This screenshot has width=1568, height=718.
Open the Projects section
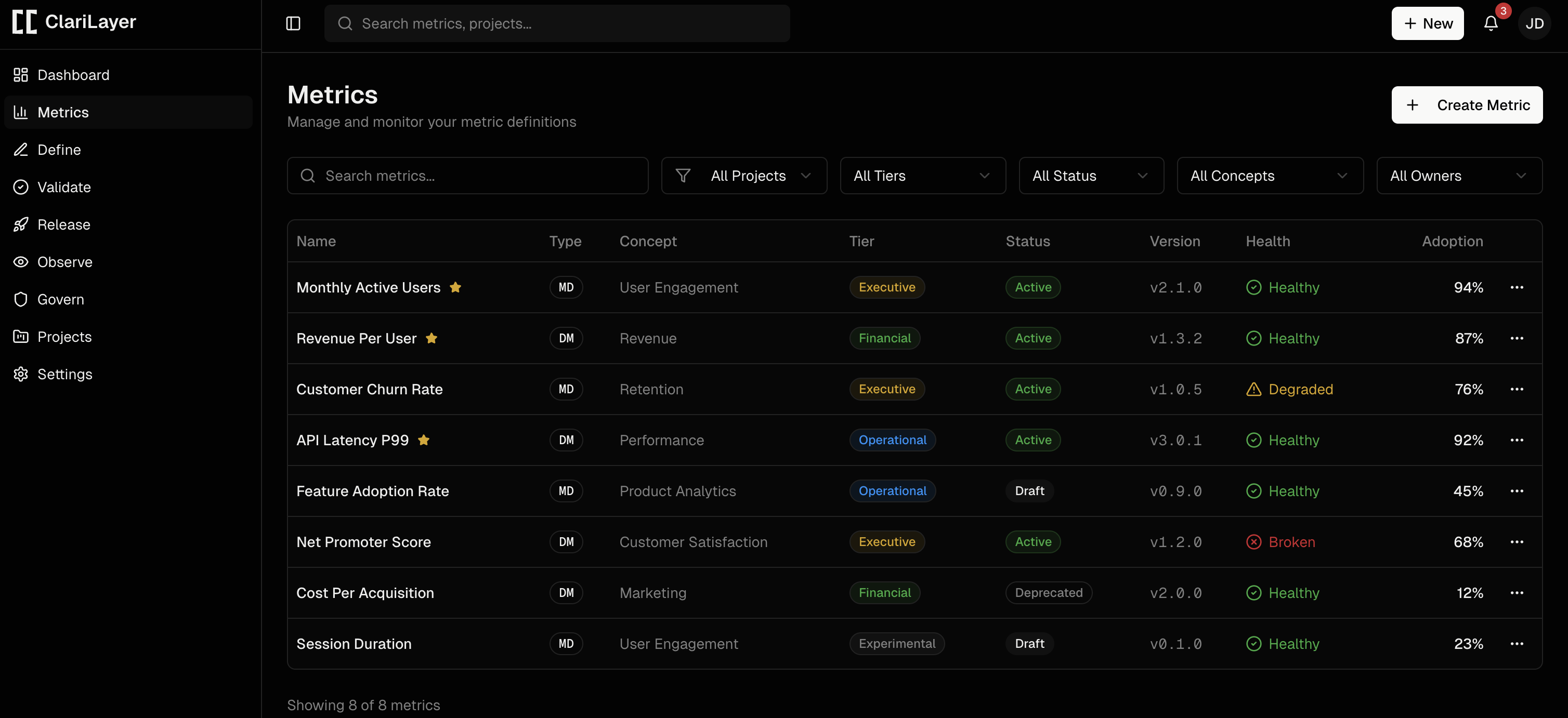[65, 337]
